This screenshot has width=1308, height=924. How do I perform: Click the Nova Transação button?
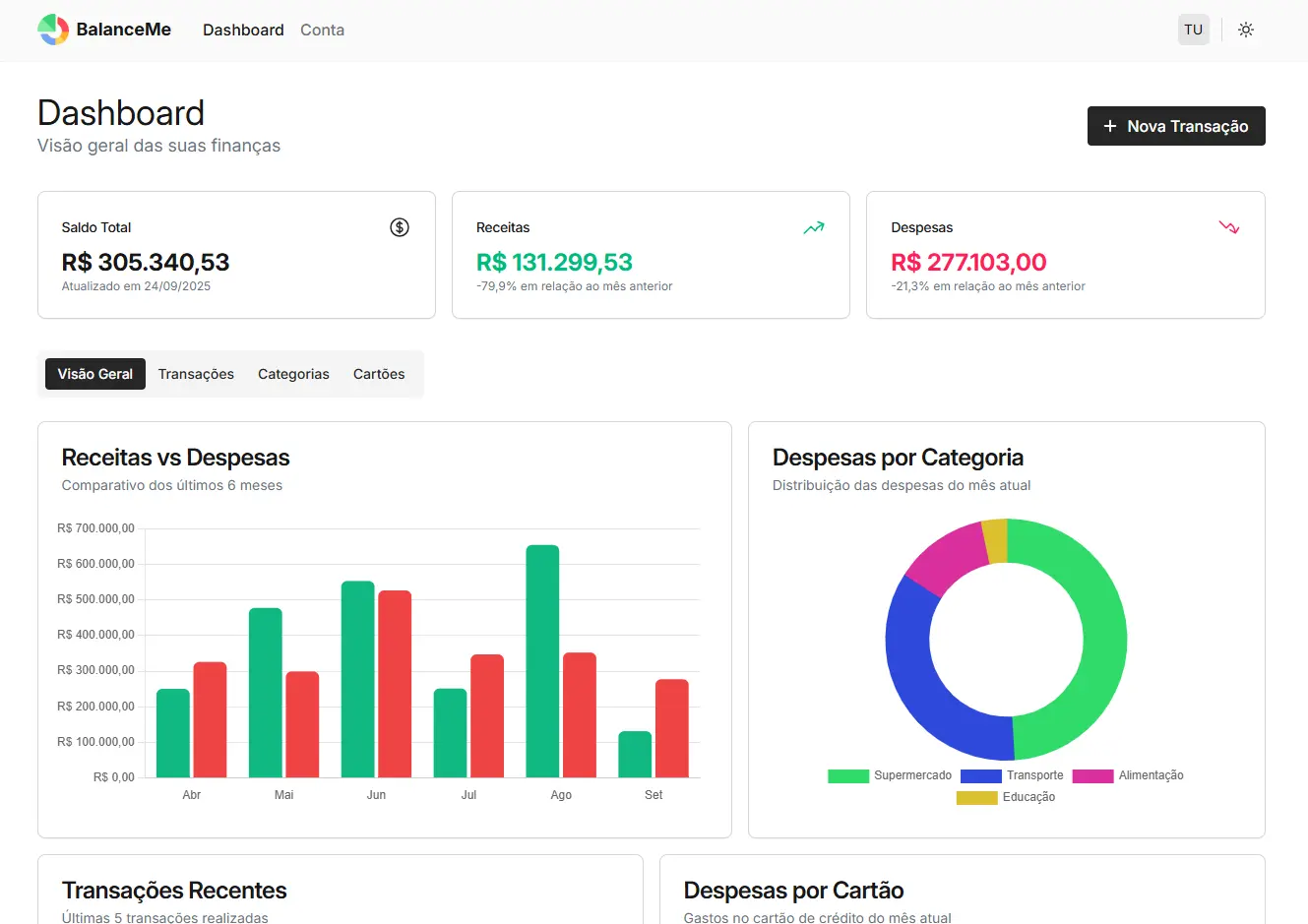tap(1176, 126)
